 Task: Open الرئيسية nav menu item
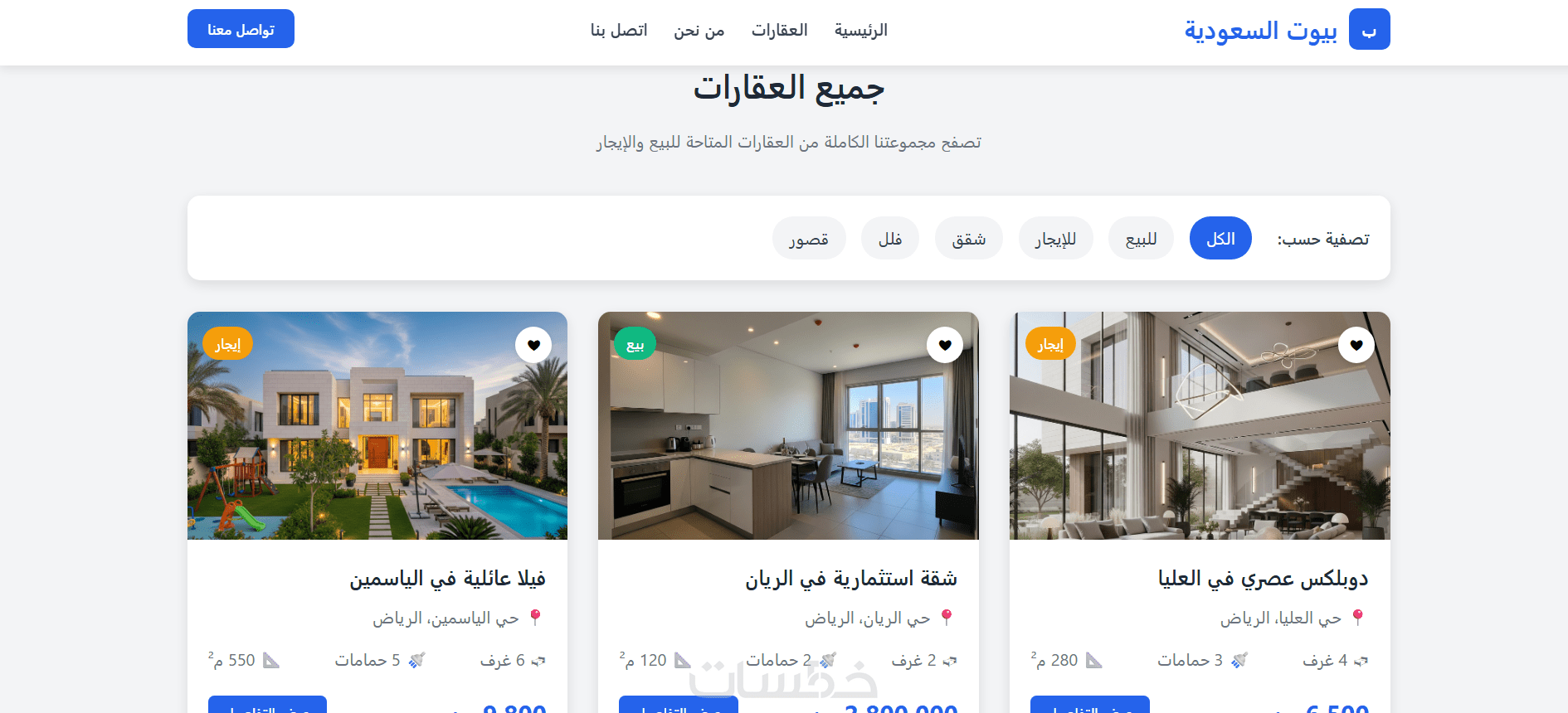(x=861, y=31)
